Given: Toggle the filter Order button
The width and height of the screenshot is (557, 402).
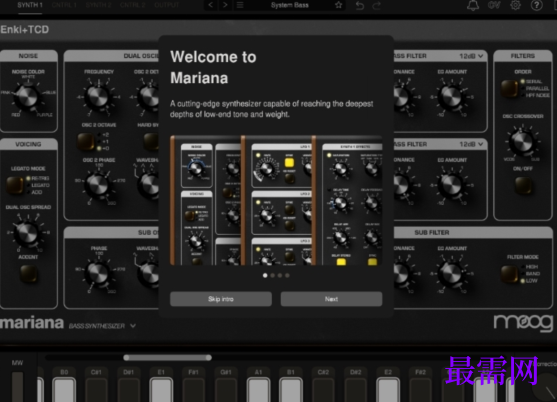Looking at the screenshot, I should click(509, 88).
